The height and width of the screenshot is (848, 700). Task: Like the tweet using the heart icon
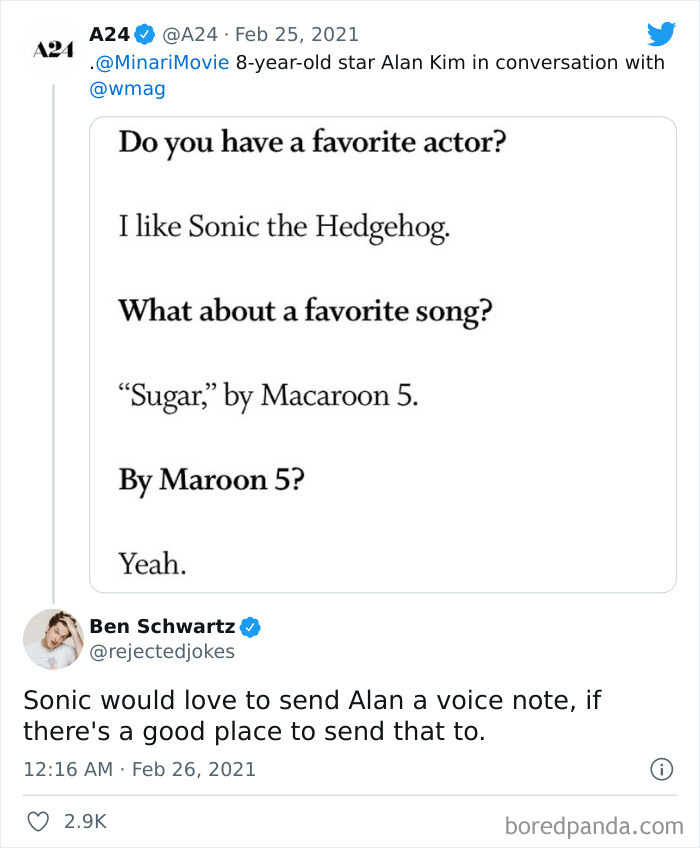click(38, 818)
